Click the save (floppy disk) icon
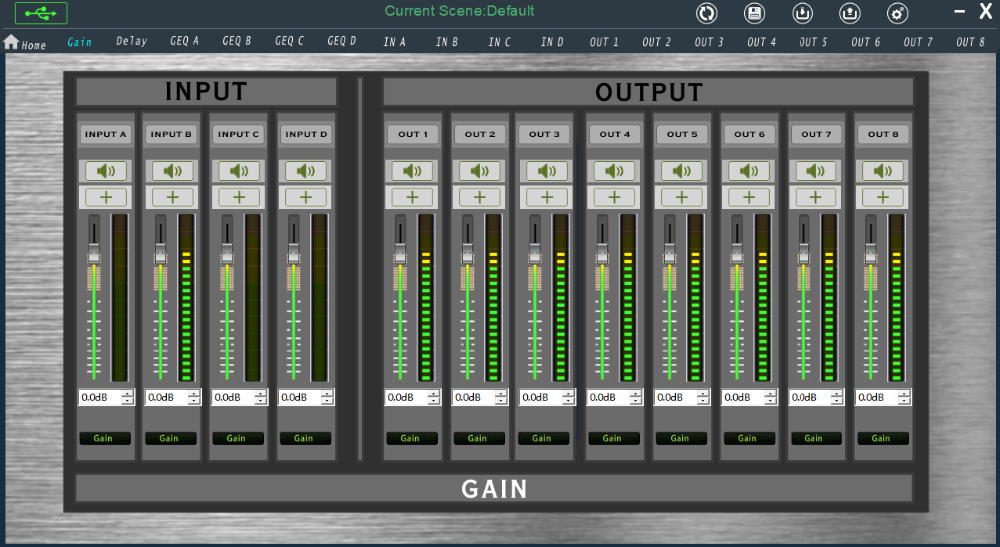The width and height of the screenshot is (1000, 547). click(x=754, y=13)
